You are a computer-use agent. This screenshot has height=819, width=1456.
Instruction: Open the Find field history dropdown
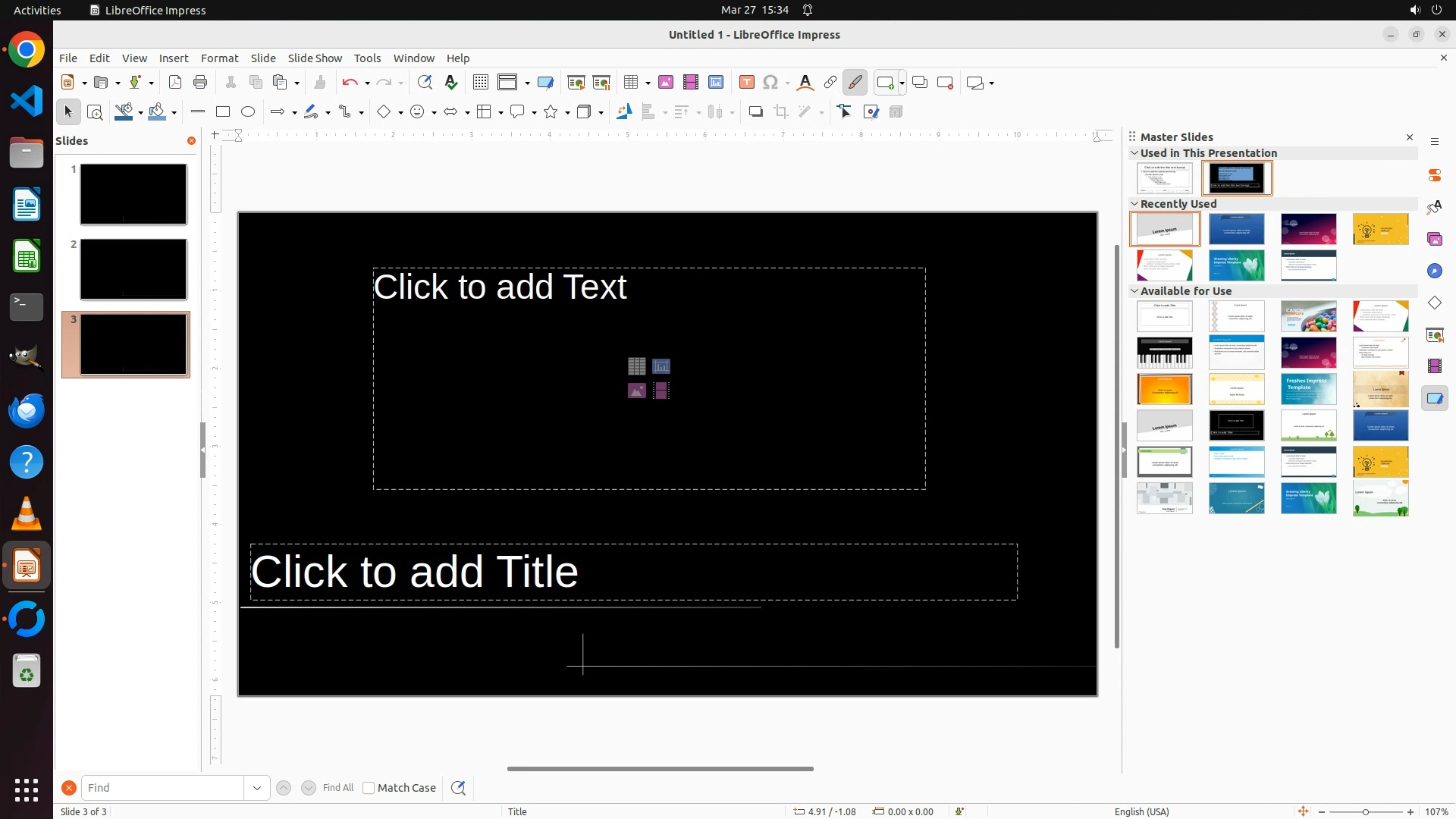pos(257,788)
